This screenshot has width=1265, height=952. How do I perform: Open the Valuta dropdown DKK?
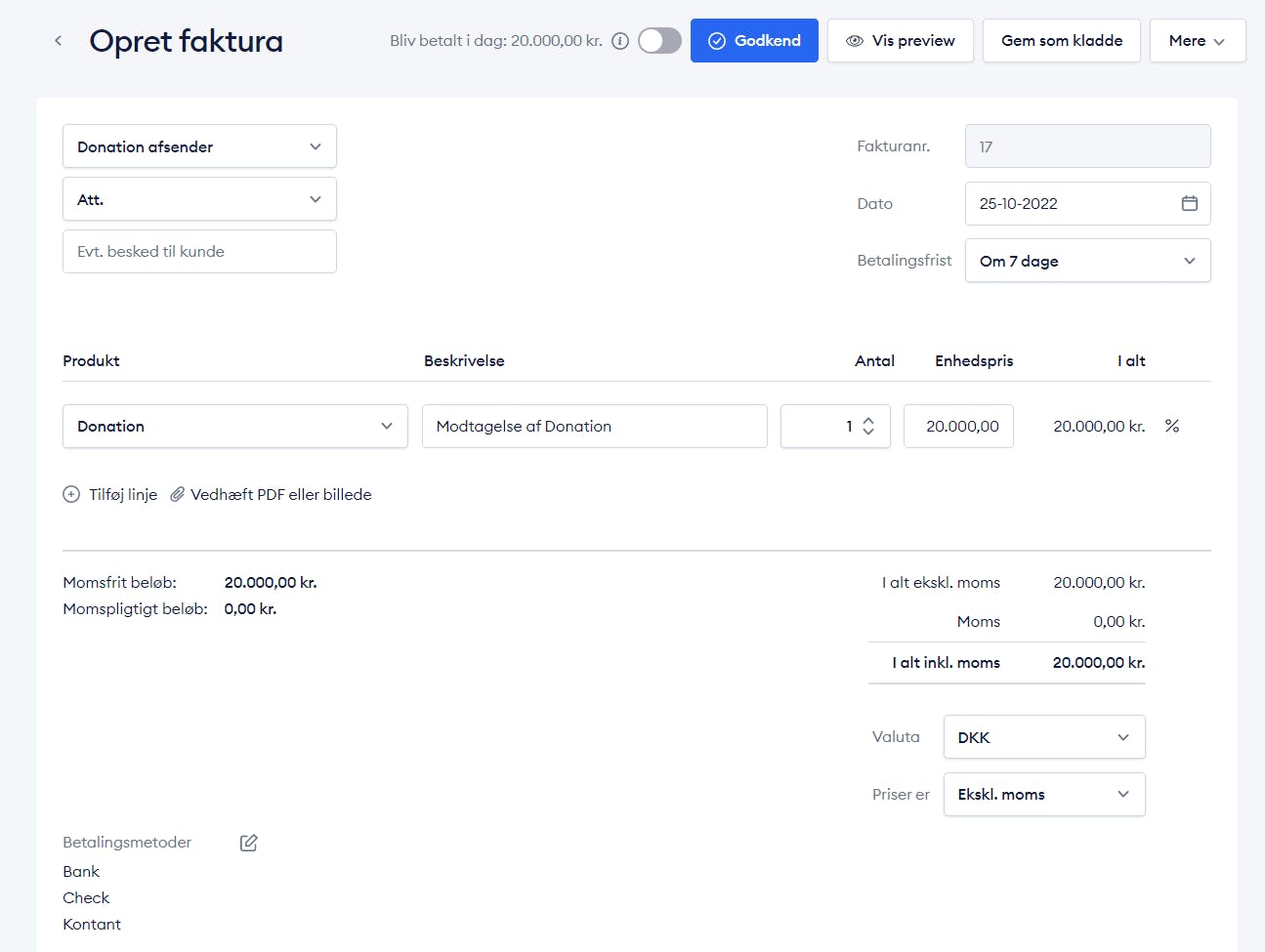click(x=1044, y=737)
